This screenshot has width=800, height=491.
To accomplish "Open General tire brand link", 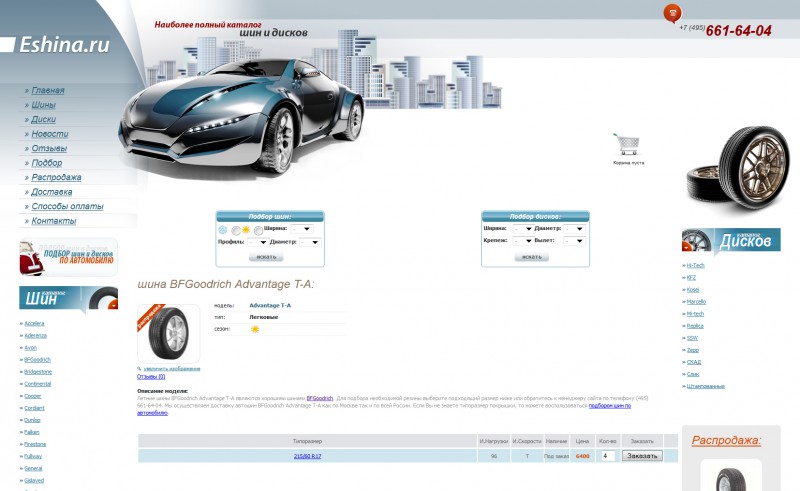I will tap(33, 469).
